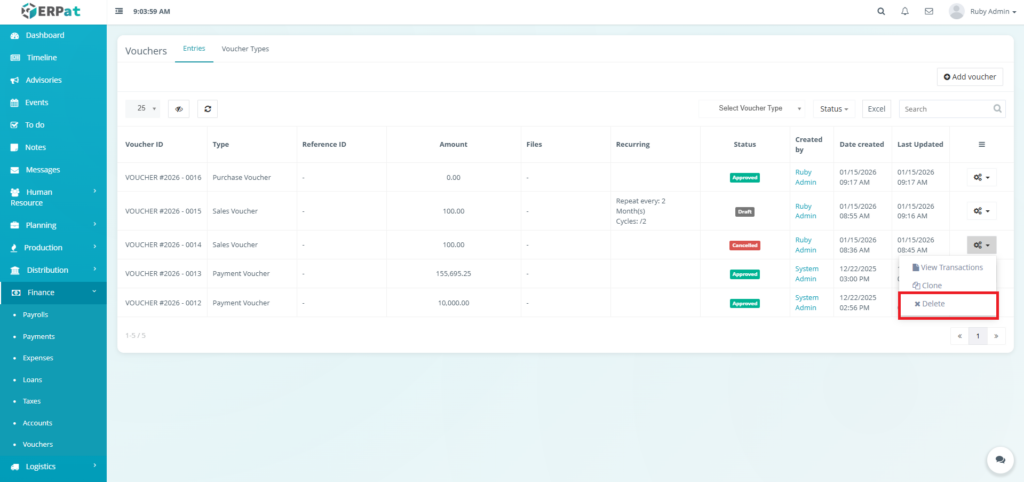Viewport: 1024px width, 482px height.
Task: Expand Distribution menu in sidebar
Action: pyautogui.click(x=53, y=270)
